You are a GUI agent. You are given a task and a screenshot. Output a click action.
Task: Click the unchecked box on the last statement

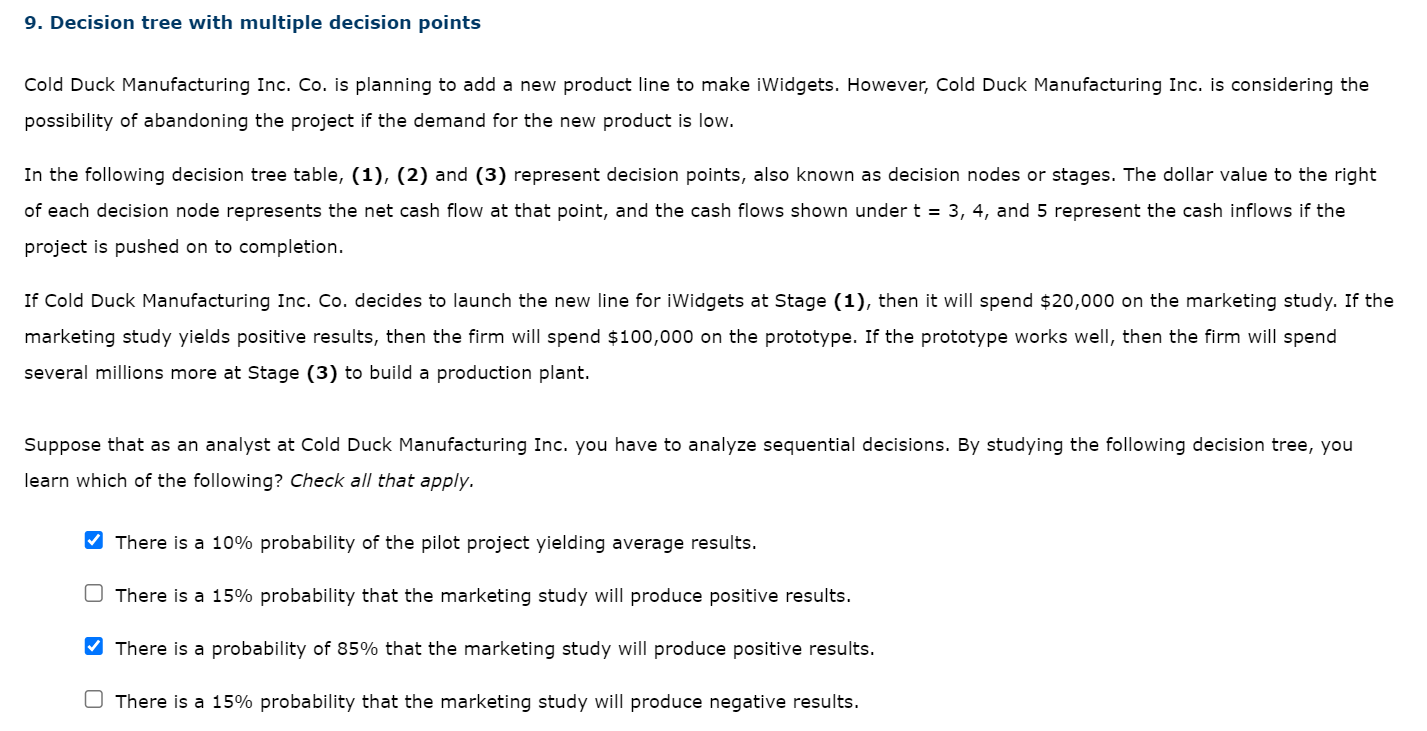click(93, 698)
